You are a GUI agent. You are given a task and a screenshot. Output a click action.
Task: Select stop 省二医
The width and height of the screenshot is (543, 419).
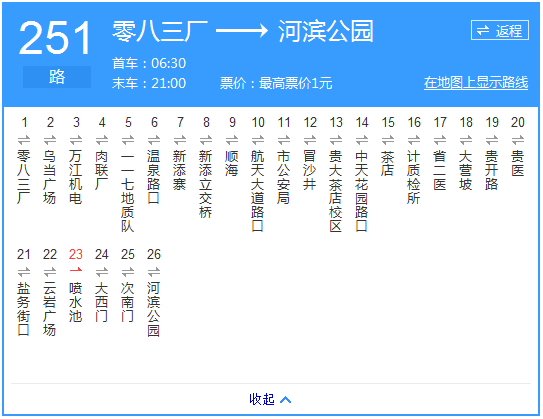pyautogui.click(x=440, y=170)
